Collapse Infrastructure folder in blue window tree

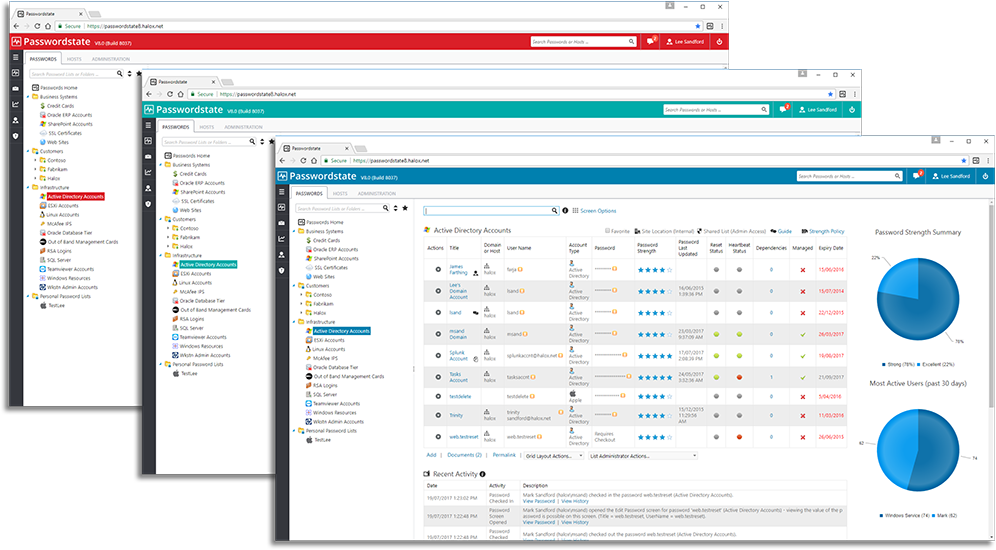[x=294, y=322]
